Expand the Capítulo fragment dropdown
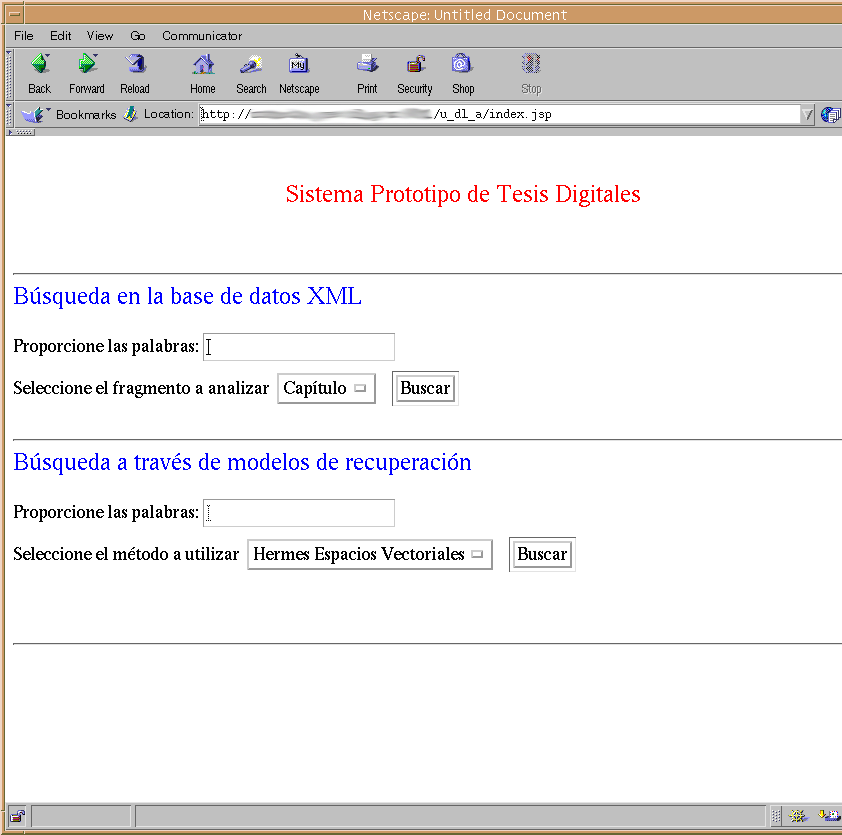This screenshot has width=842, height=835. [x=326, y=388]
